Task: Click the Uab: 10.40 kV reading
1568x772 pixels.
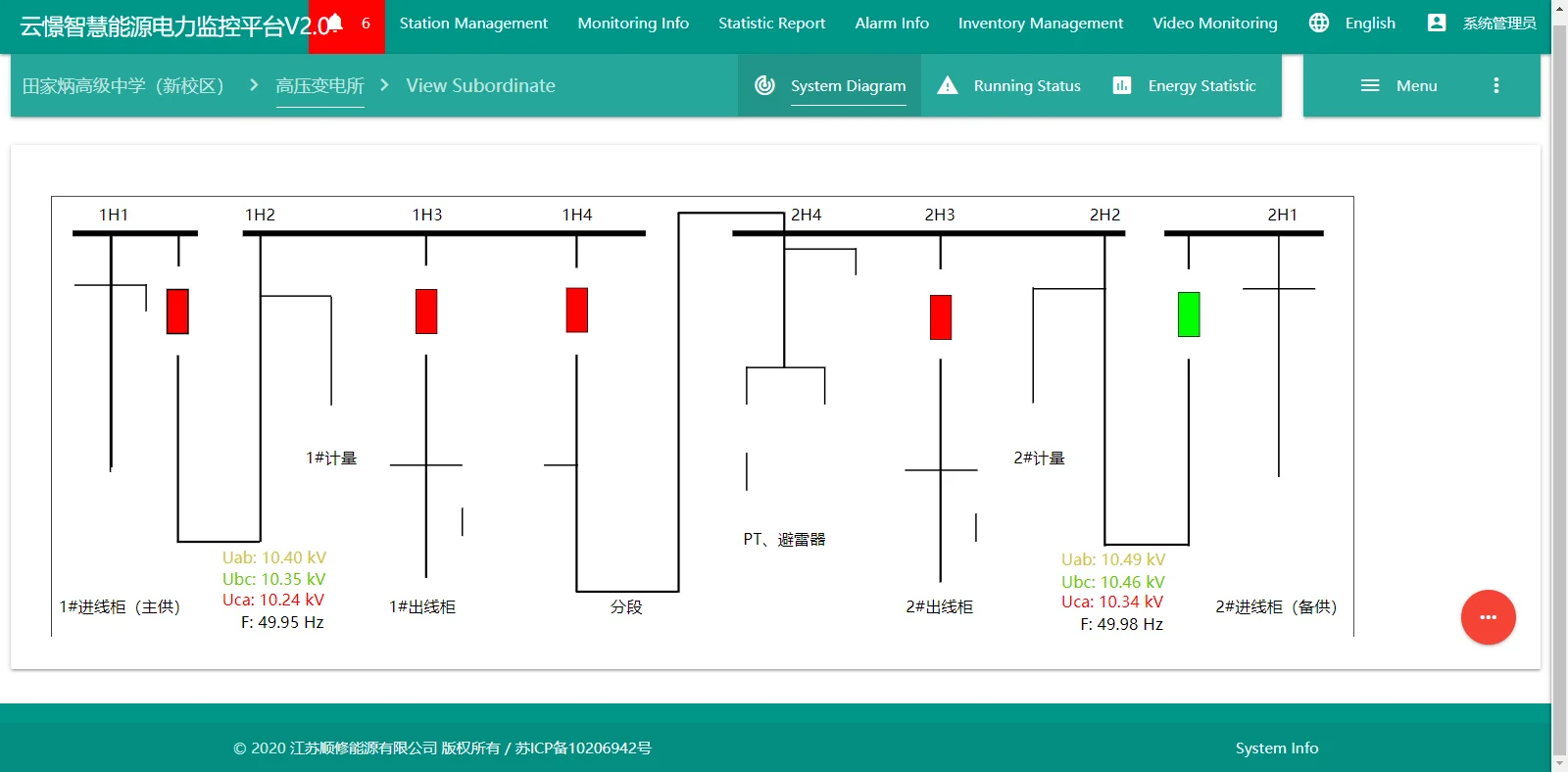Action: click(x=274, y=557)
